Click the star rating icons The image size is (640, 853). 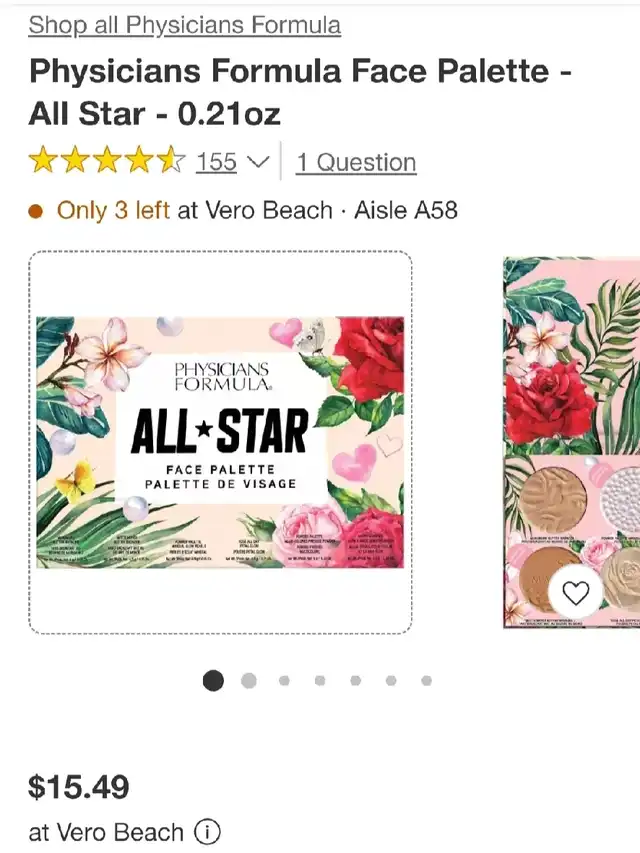point(107,162)
